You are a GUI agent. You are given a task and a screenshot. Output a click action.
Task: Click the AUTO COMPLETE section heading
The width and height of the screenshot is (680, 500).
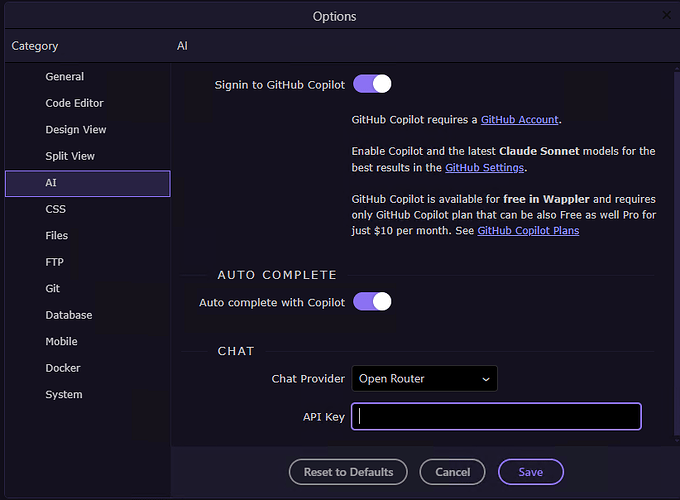point(277,275)
